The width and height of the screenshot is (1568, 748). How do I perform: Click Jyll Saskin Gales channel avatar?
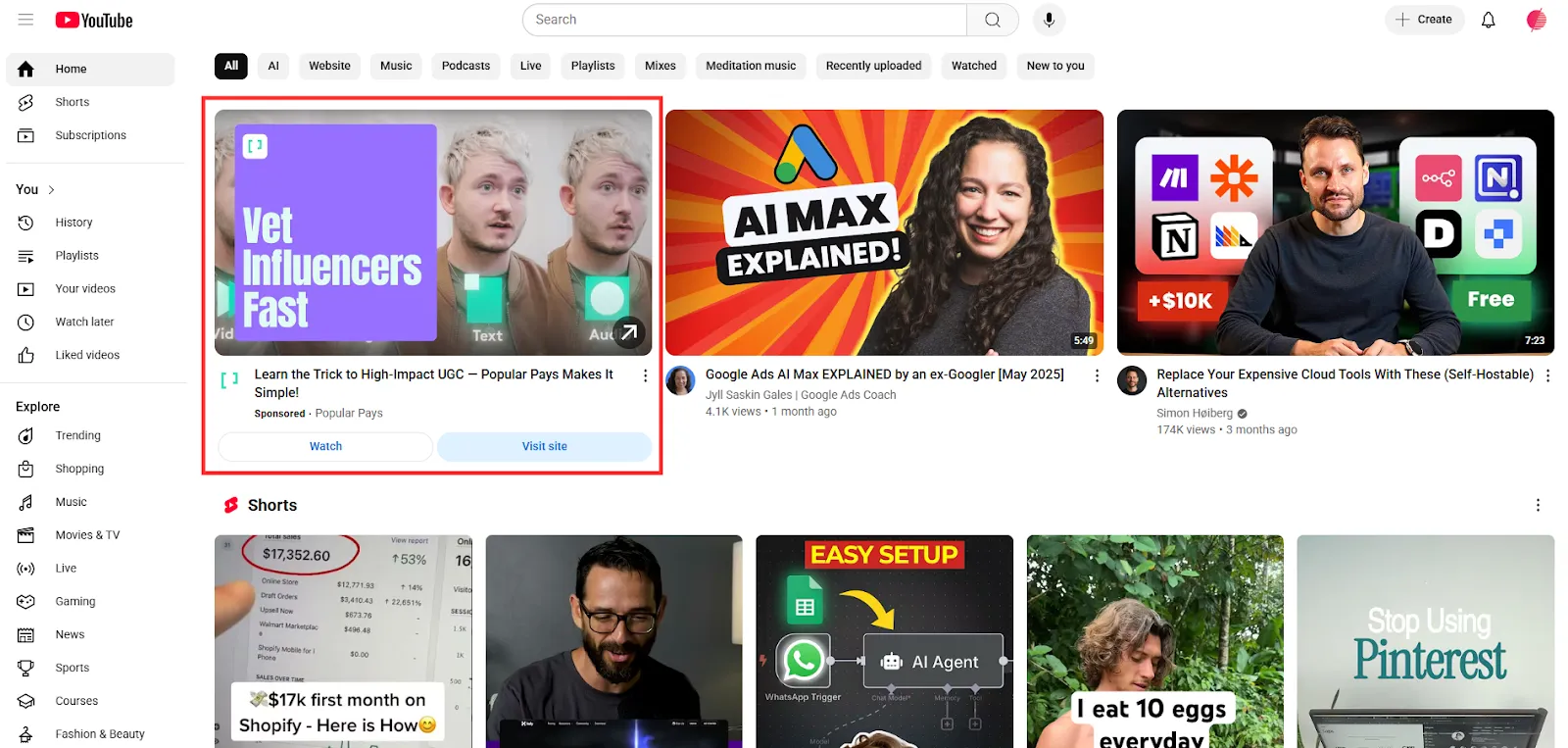pyautogui.click(x=680, y=380)
